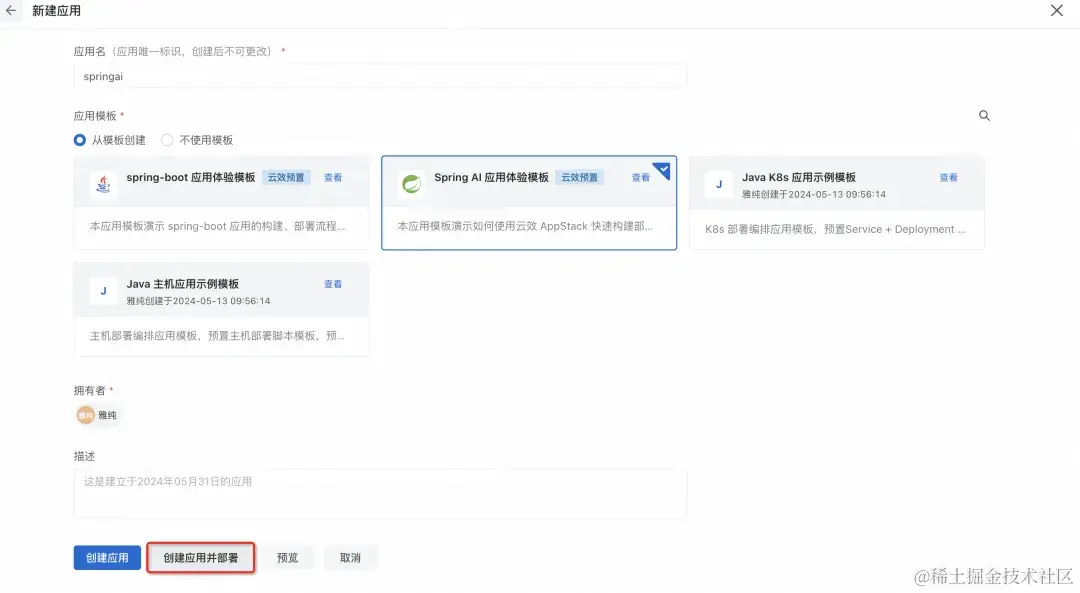Click 主机部署编排应用模板 description text
1080x593 pixels.
coord(217,336)
